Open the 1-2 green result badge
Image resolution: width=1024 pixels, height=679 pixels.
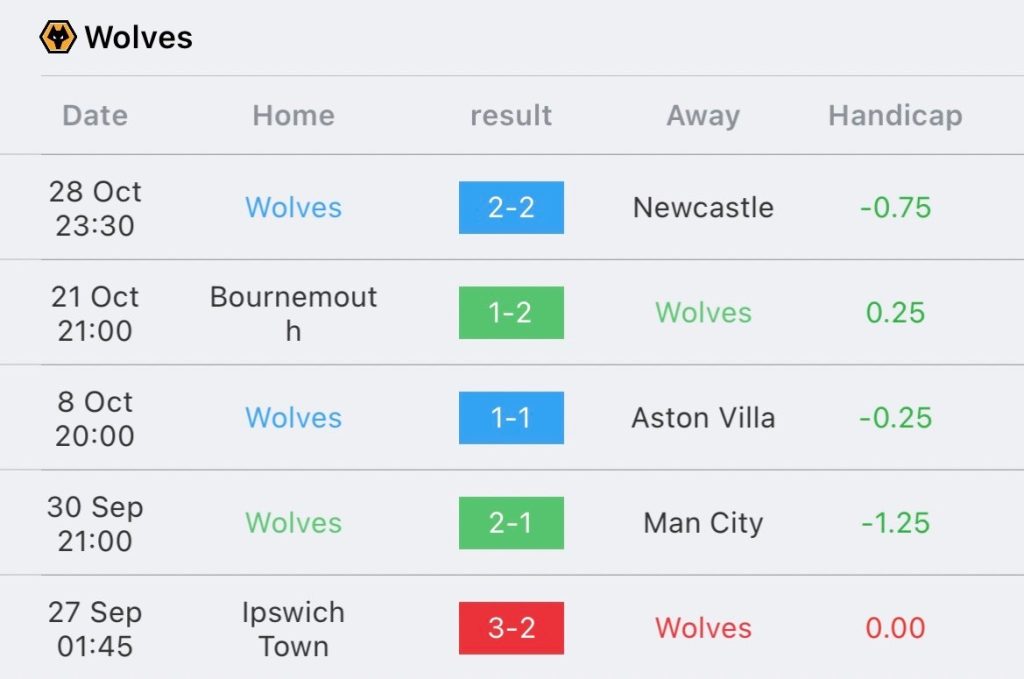pos(511,313)
